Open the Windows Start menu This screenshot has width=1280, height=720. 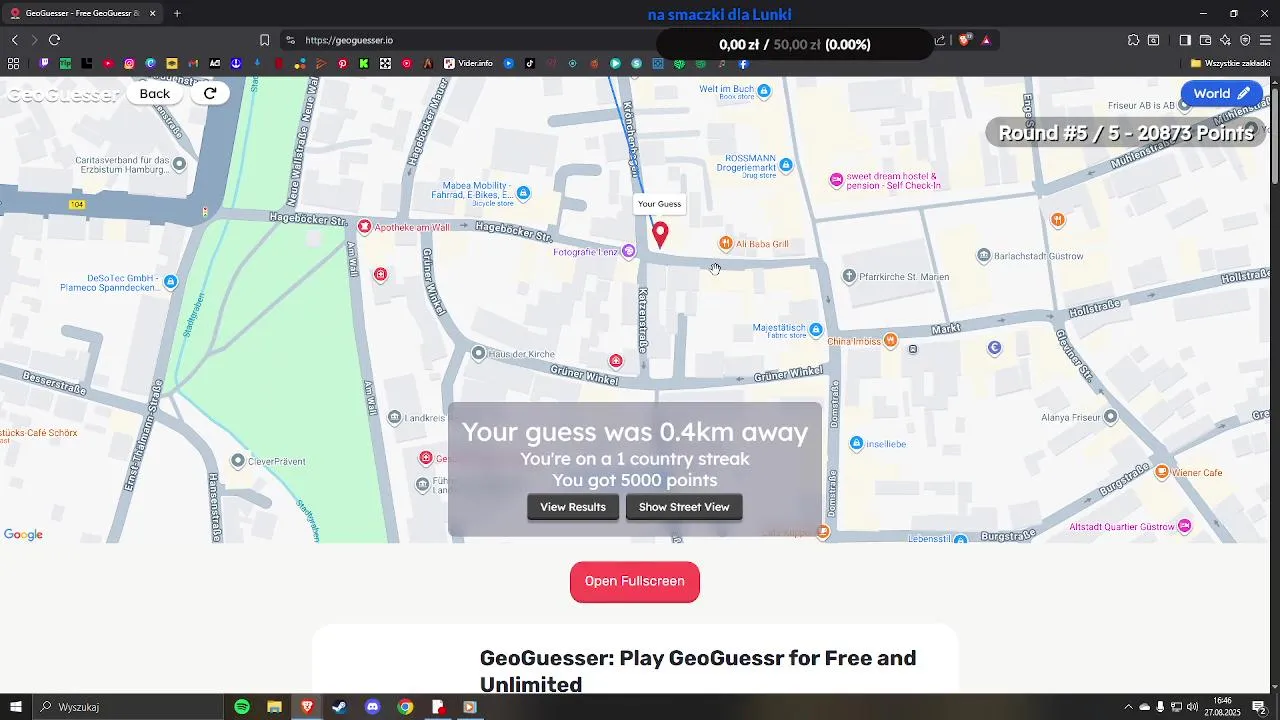(x=15, y=707)
